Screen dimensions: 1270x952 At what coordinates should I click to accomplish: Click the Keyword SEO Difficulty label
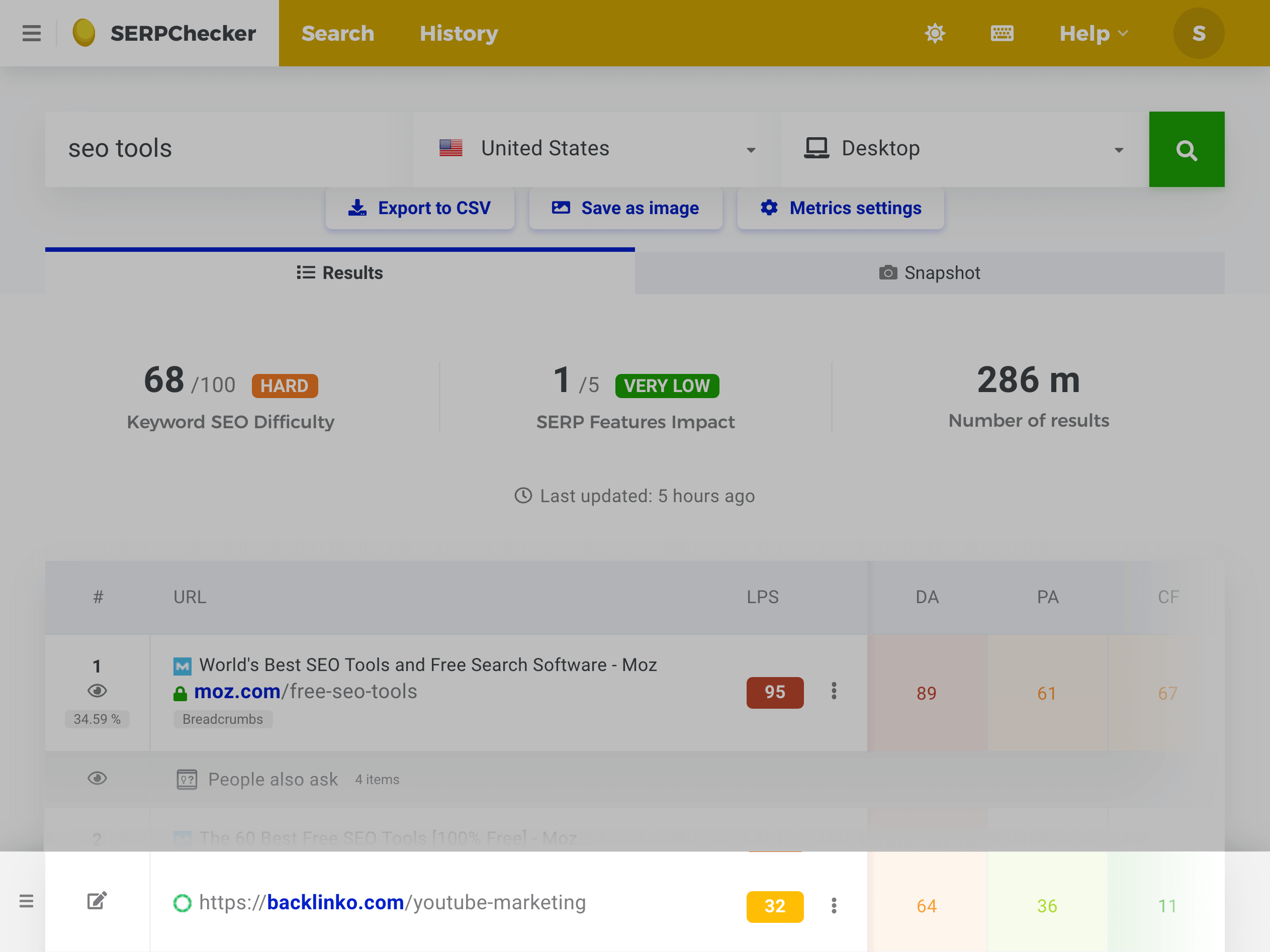[230, 422]
